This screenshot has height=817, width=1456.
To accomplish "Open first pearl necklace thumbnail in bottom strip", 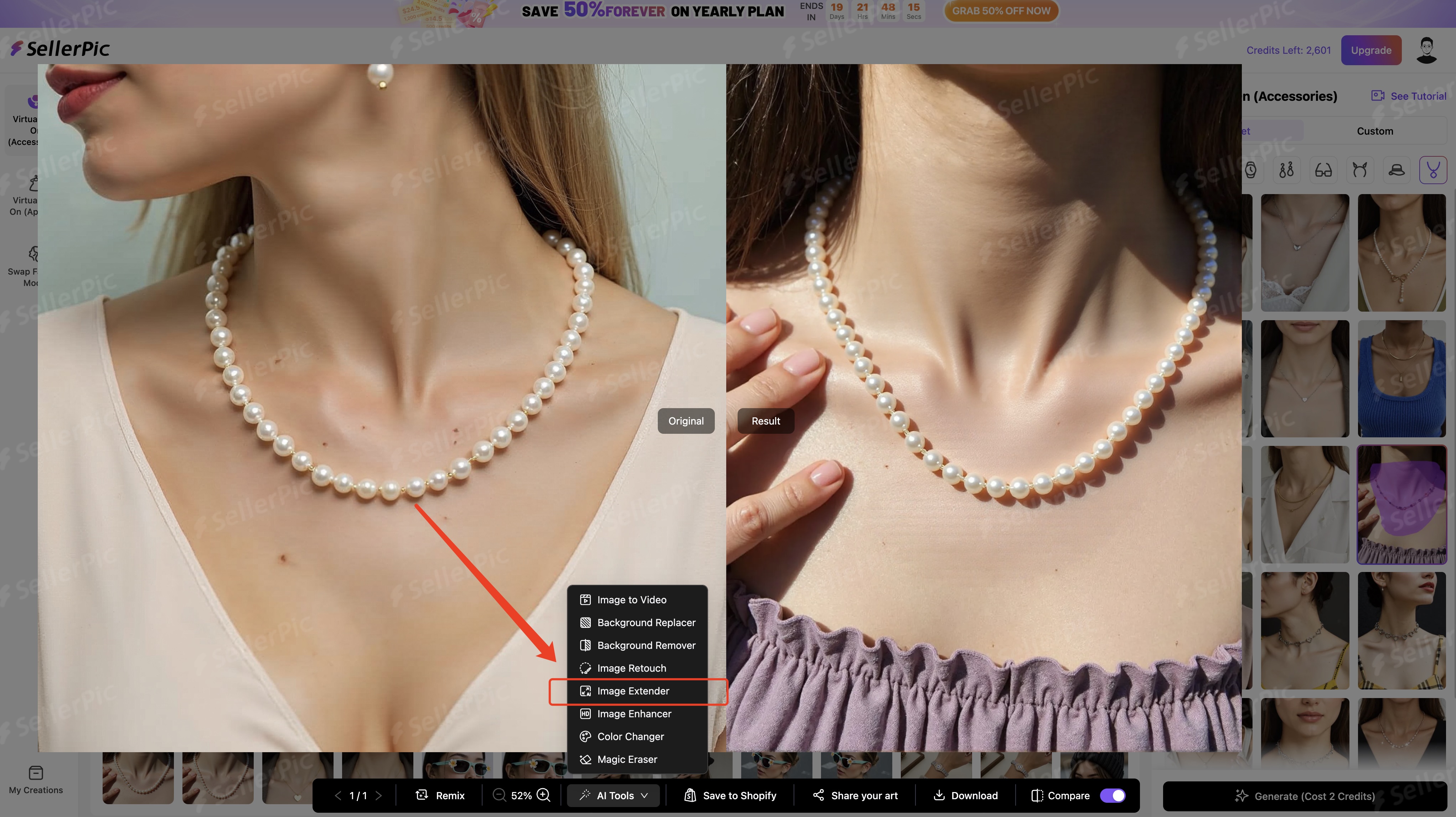I will click(x=138, y=777).
